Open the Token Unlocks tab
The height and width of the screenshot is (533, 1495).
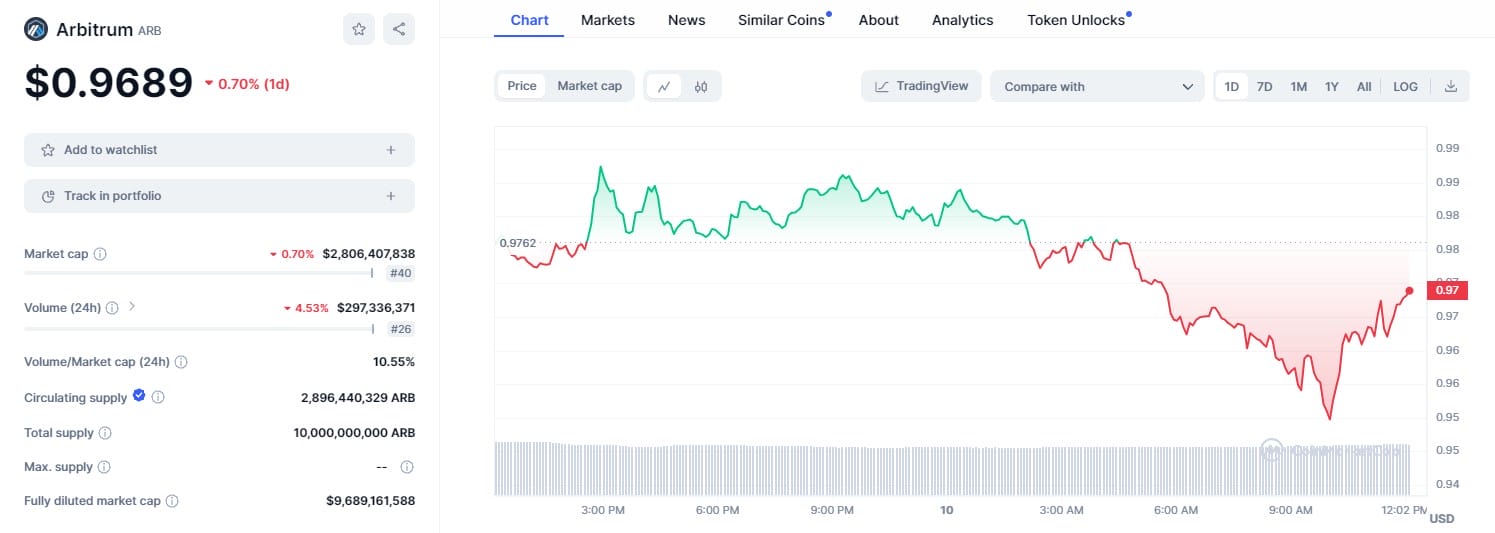tap(1076, 20)
